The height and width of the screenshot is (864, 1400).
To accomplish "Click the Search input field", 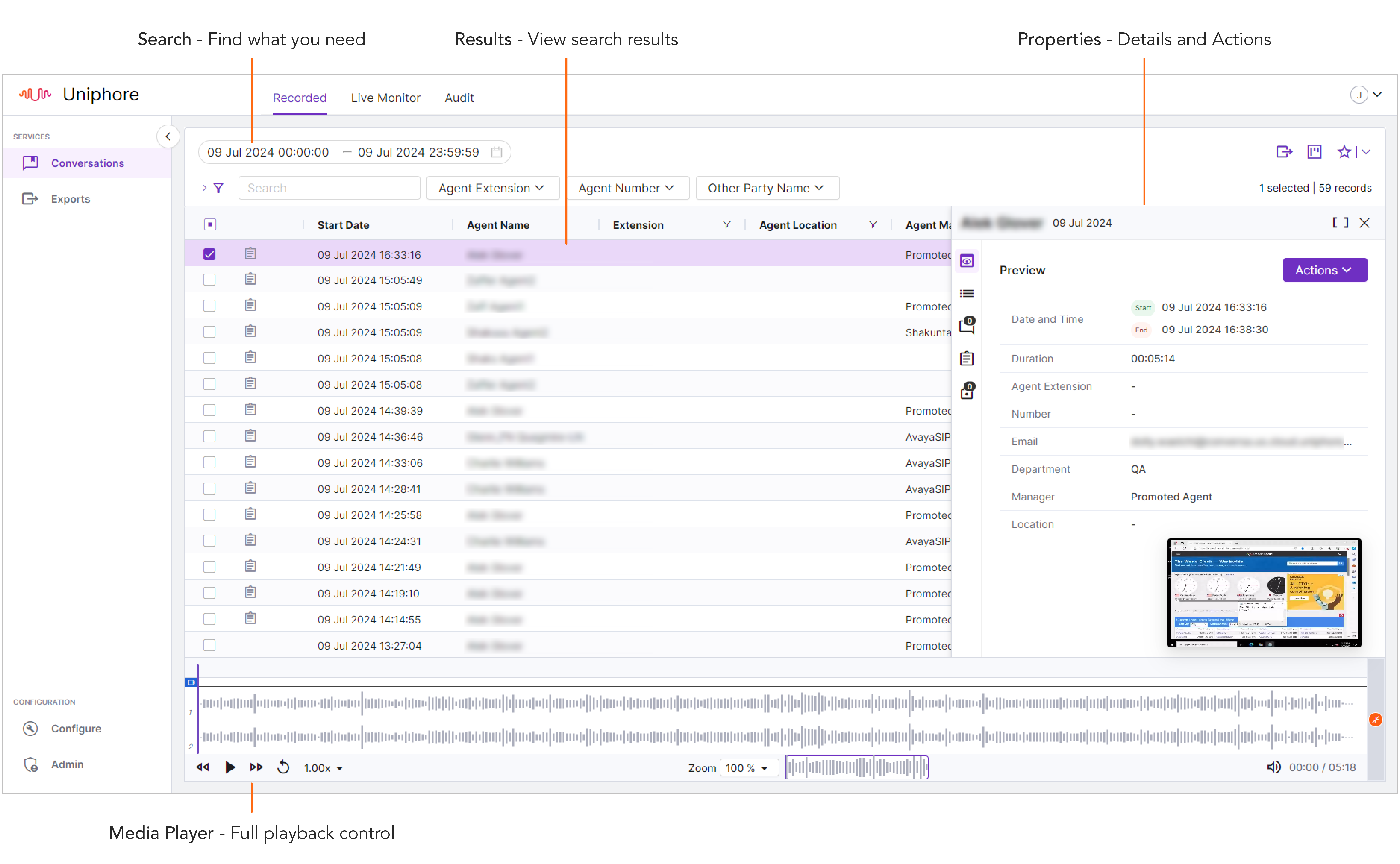I will 329,188.
